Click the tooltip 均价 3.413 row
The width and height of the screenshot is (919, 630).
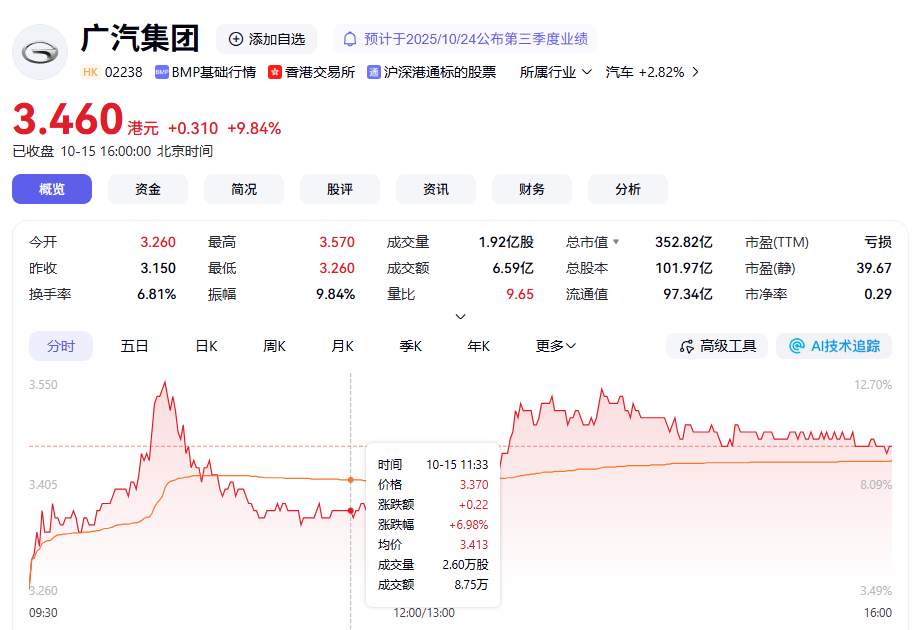433,544
